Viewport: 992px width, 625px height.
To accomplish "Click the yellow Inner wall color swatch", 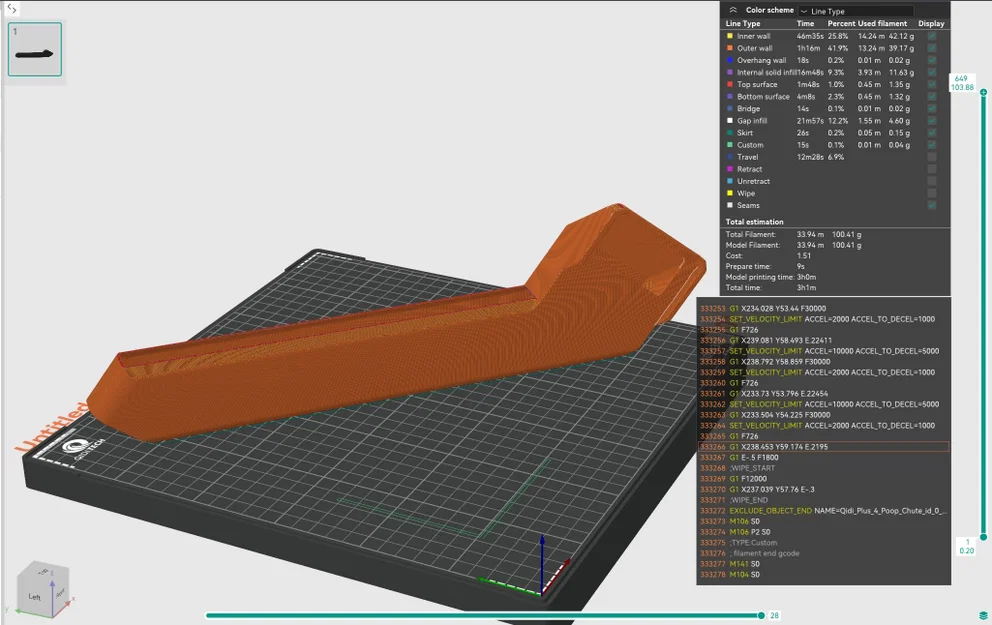I will (729, 36).
